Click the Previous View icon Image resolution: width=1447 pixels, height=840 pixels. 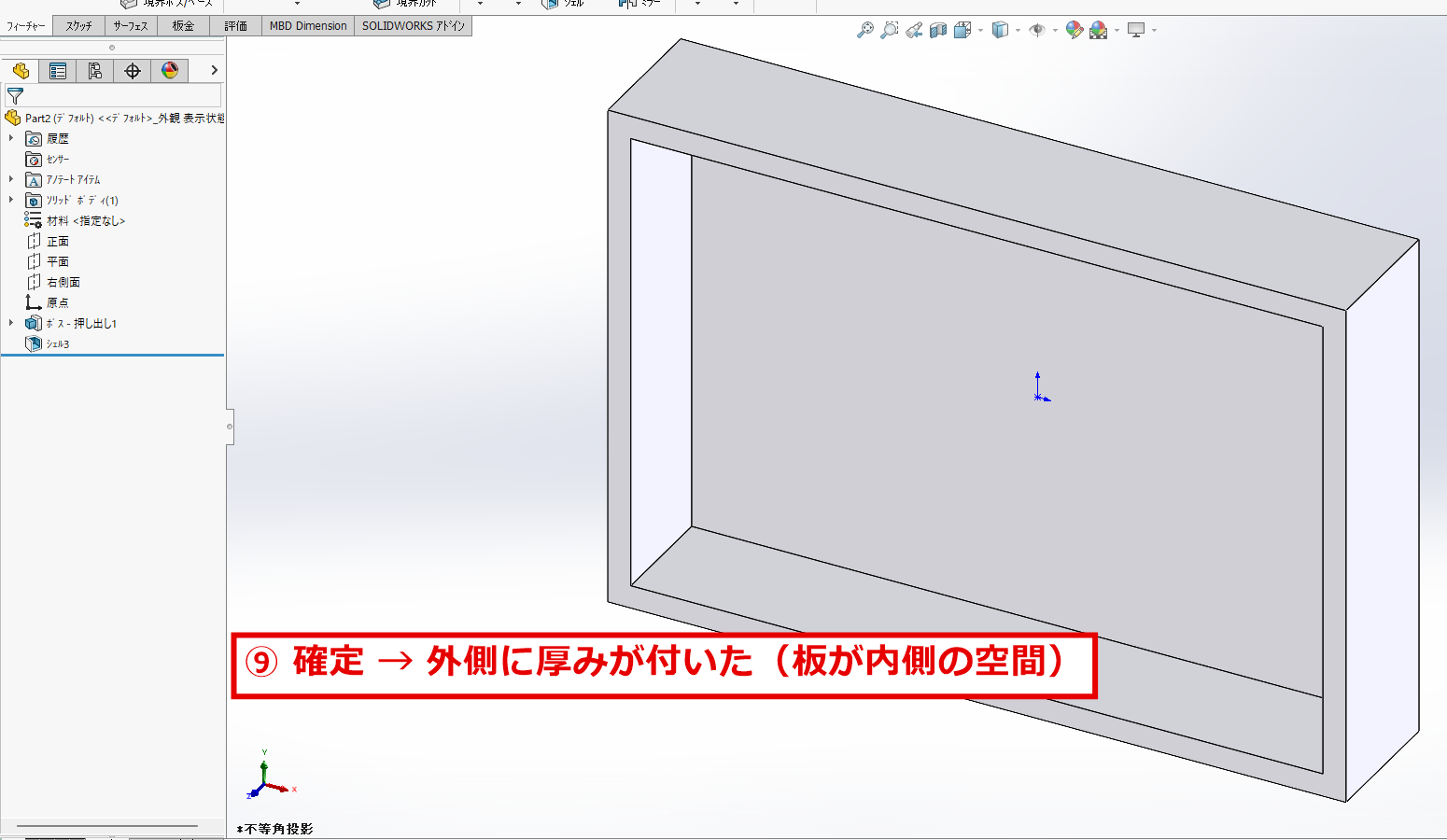[914, 30]
